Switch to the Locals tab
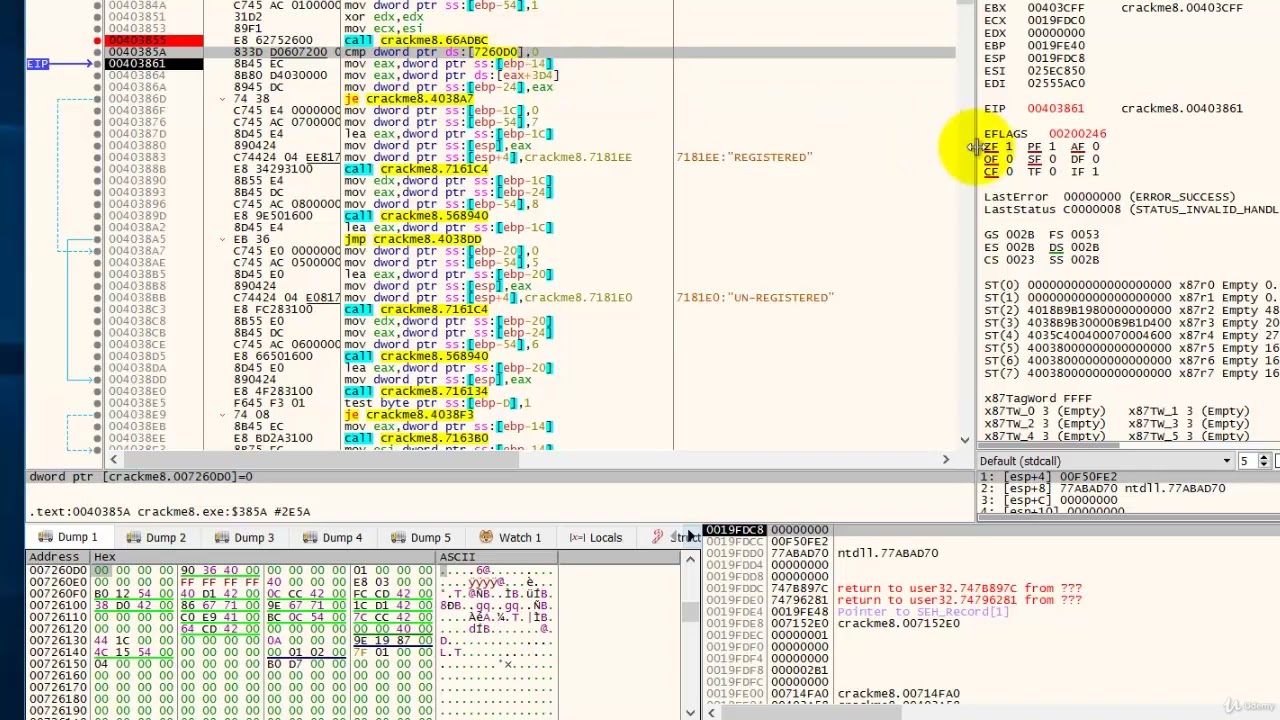This screenshot has height=720, width=1280. tap(595, 538)
